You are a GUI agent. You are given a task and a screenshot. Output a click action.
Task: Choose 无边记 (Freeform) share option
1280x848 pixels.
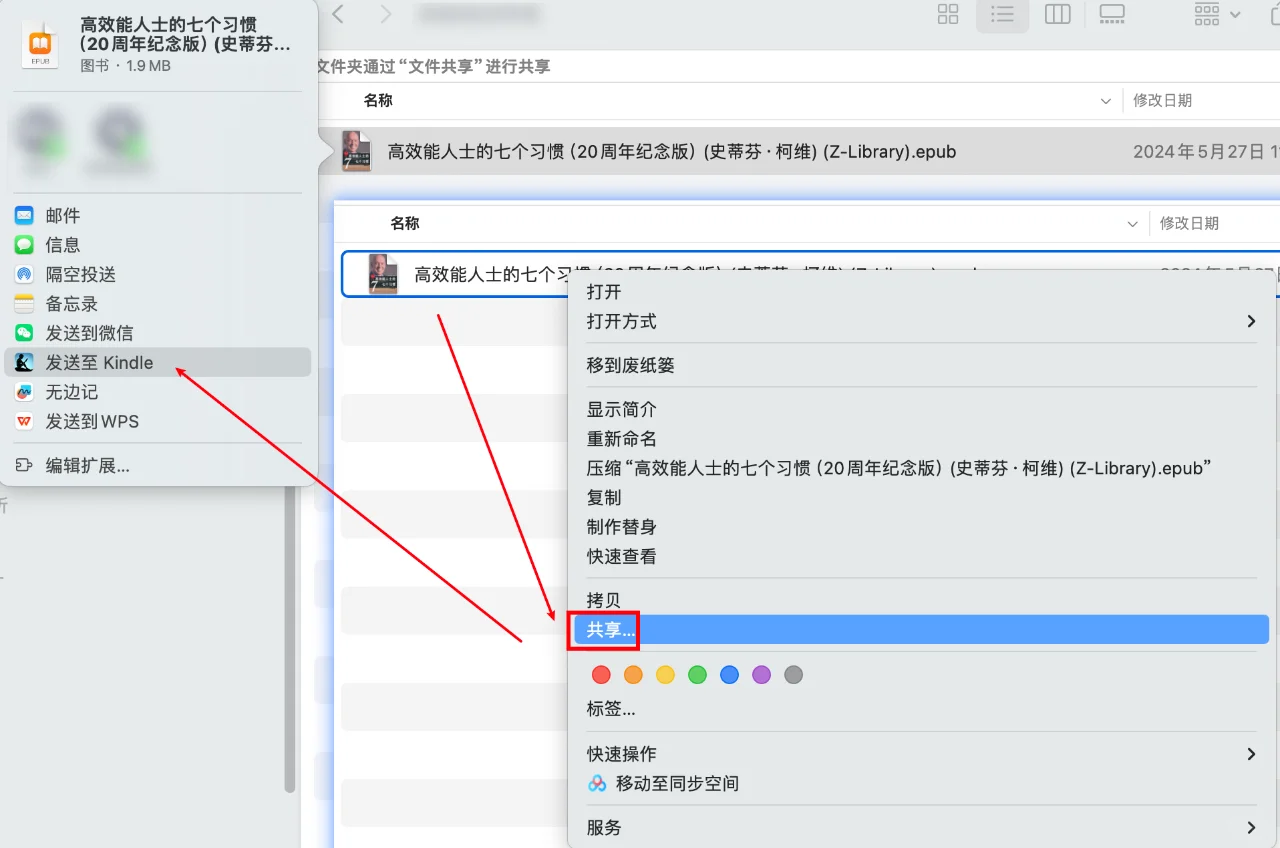point(158,392)
